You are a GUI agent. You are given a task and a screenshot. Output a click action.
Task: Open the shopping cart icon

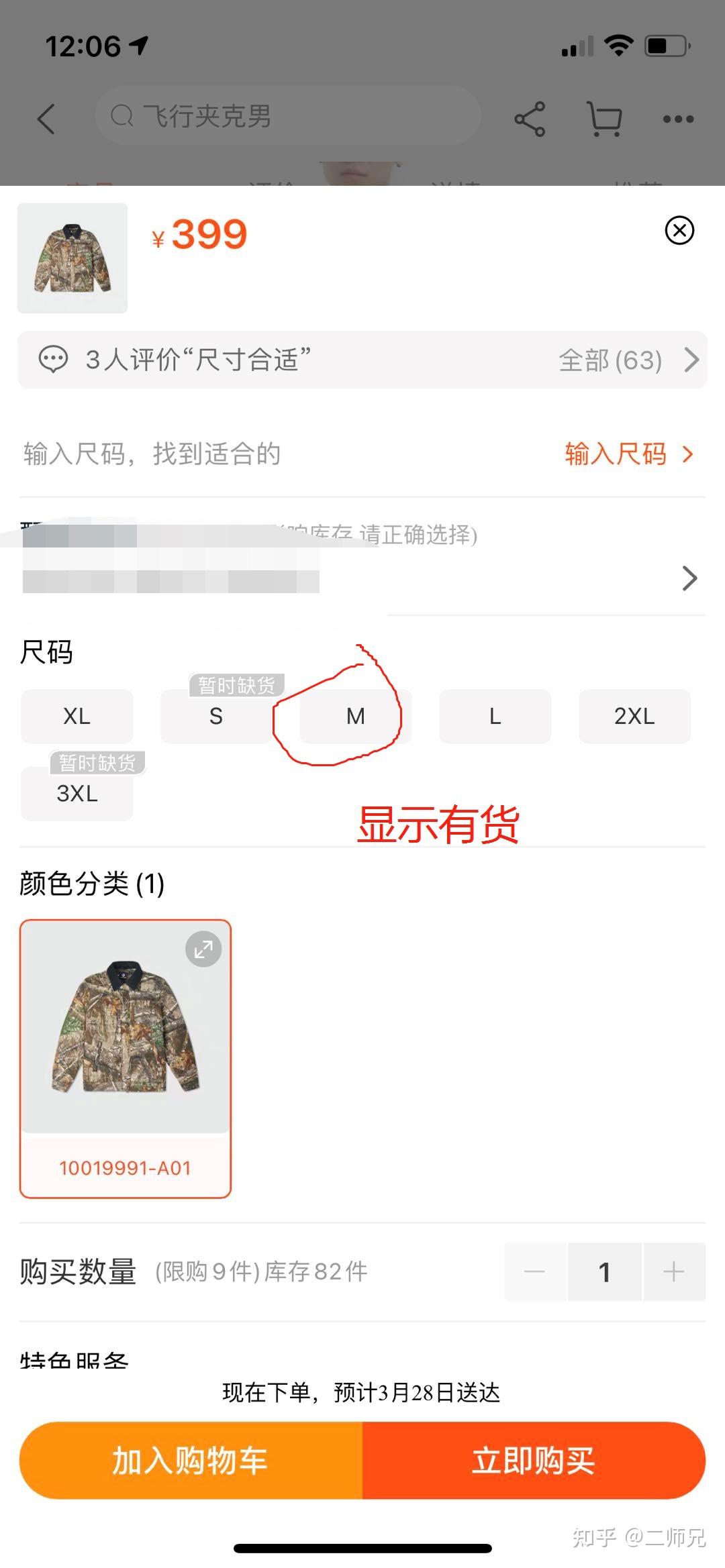click(604, 119)
